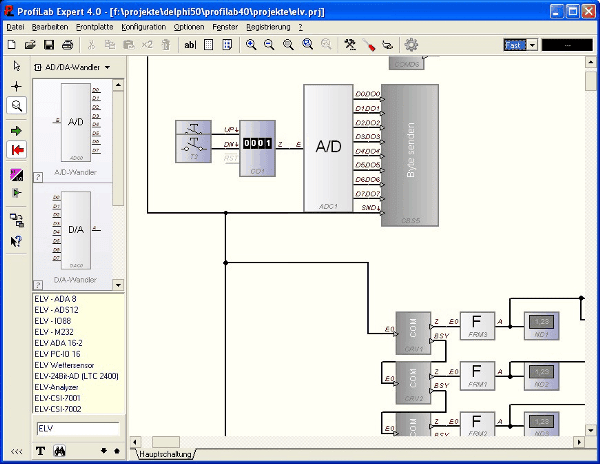The height and width of the screenshot is (464, 600).
Task: Open the Konfiguration menu
Action: point(143,27)
